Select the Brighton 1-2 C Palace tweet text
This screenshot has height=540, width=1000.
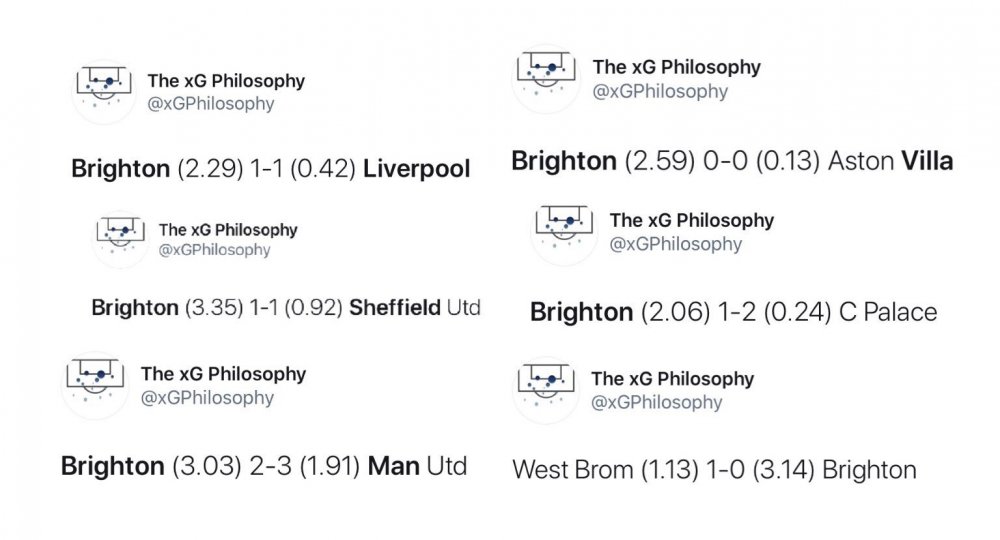click(x=733, y=312)
